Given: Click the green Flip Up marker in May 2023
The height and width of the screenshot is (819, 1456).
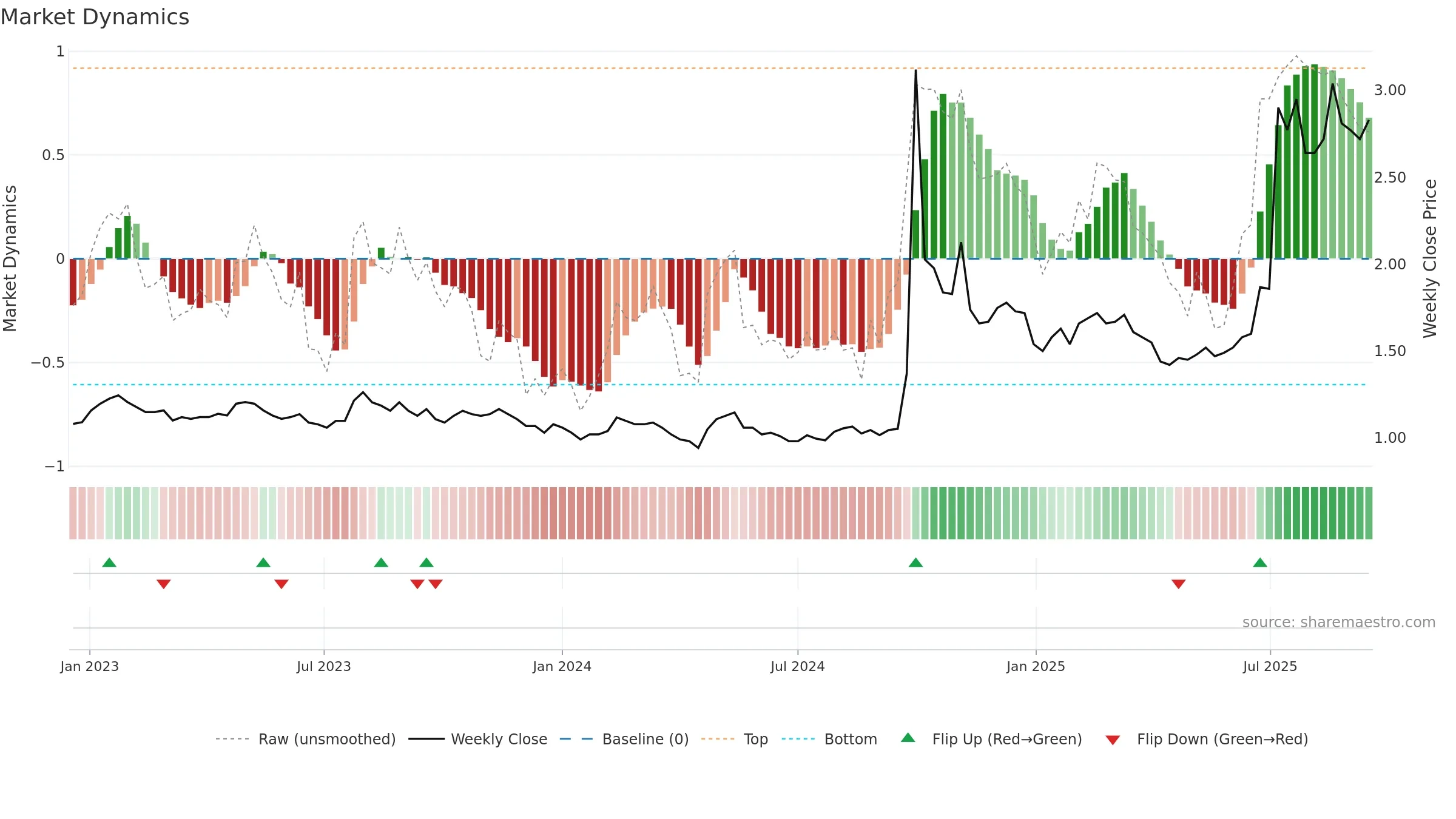Looking at the screenshot, I should click(x=263, y=563).
